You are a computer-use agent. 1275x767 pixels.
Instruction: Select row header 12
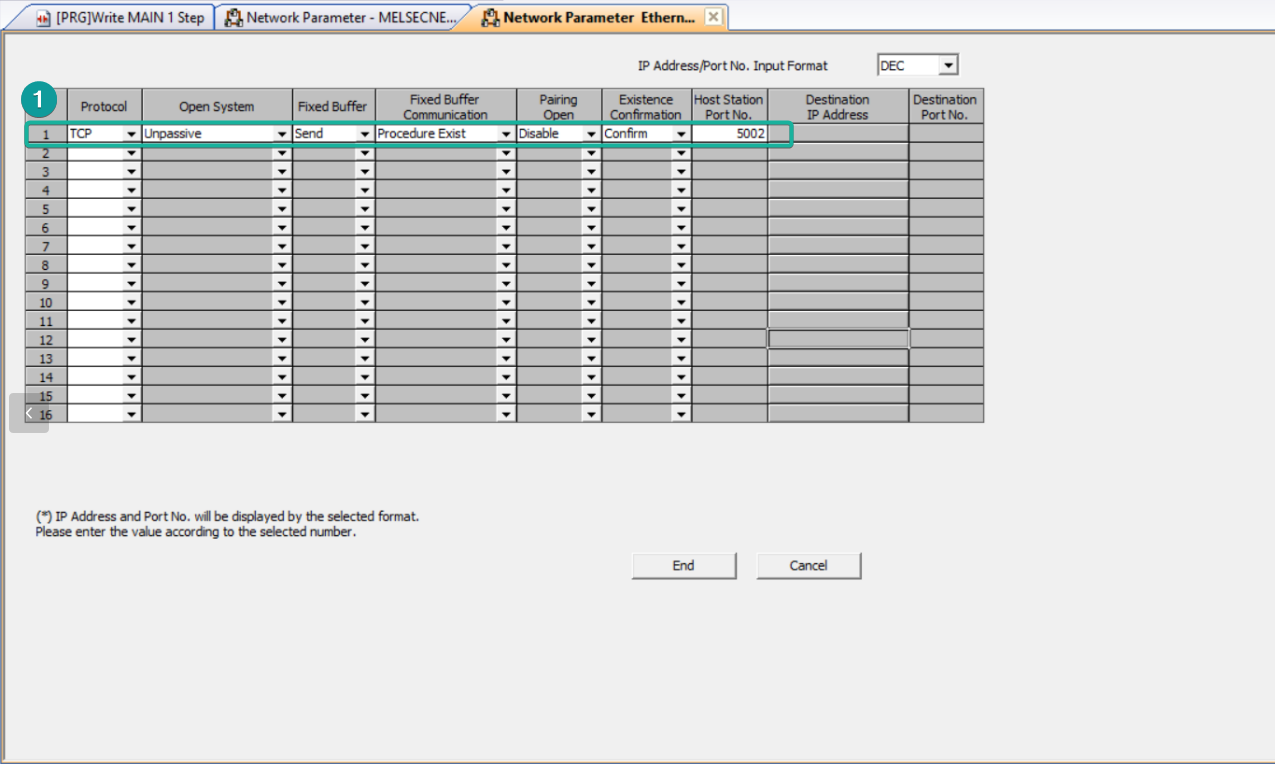coord(46,340)
